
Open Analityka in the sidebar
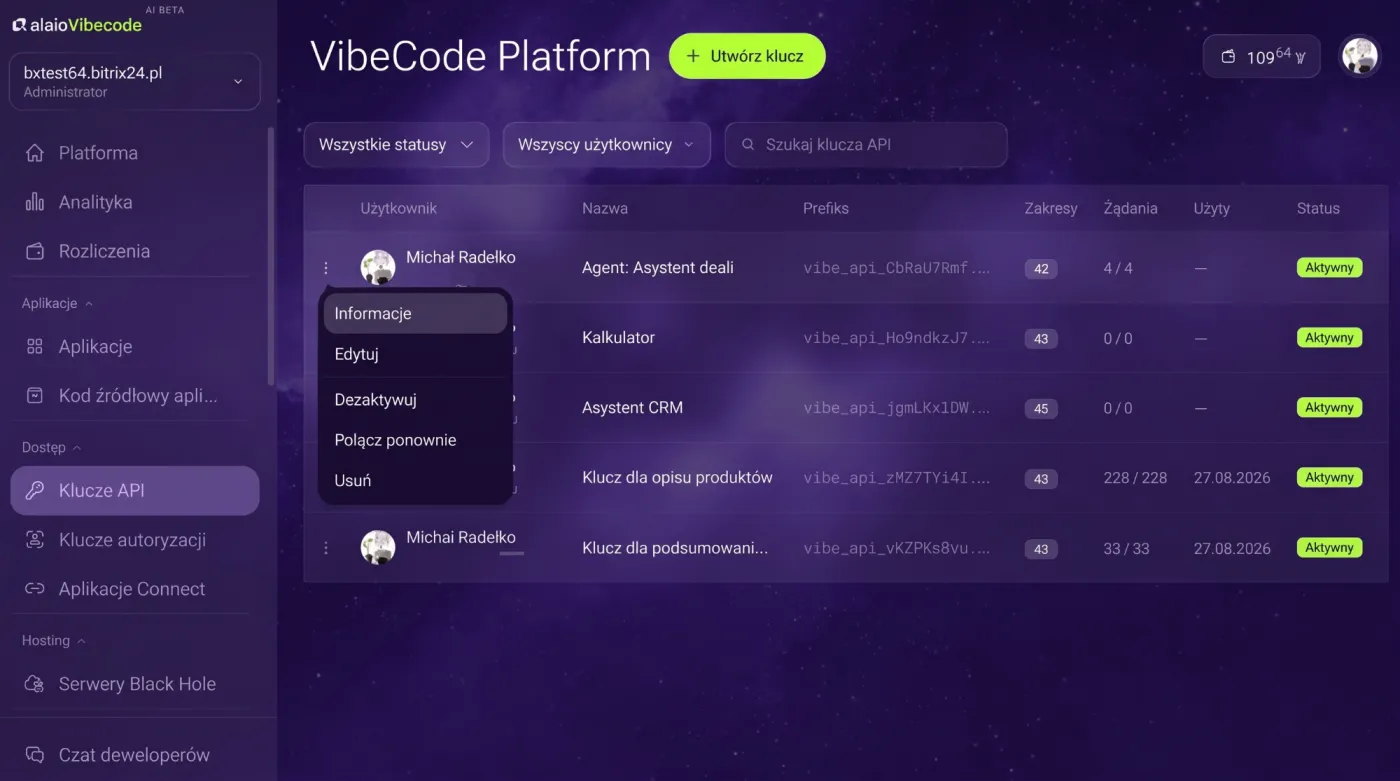coord(135,202)
